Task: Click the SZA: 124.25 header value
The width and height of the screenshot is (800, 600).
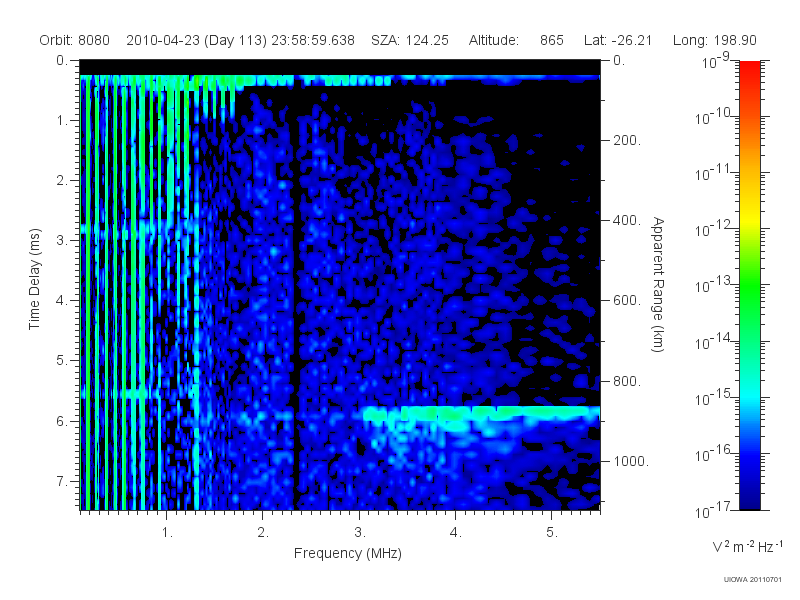Action: coord(410,40)
